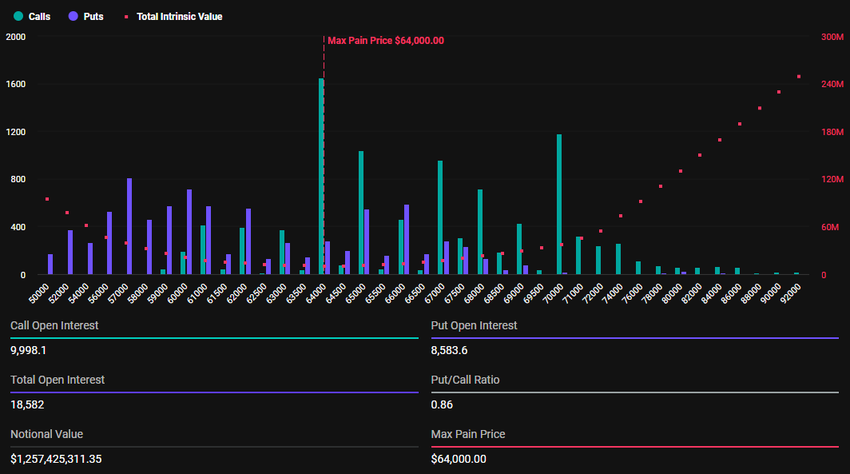
Task: Click the Put/Call Ratio value 0.86
Action: pos(440,405)
